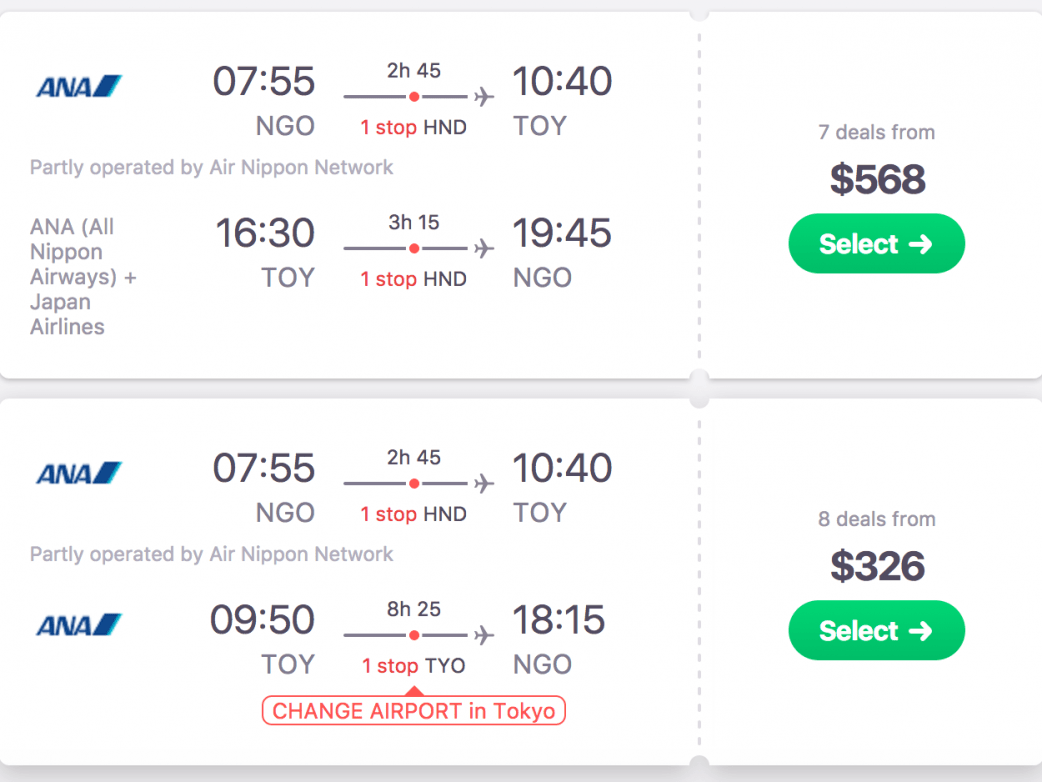
Task: Click '1 stop HND' on 16:30 flight
Action: pos(414,279)
